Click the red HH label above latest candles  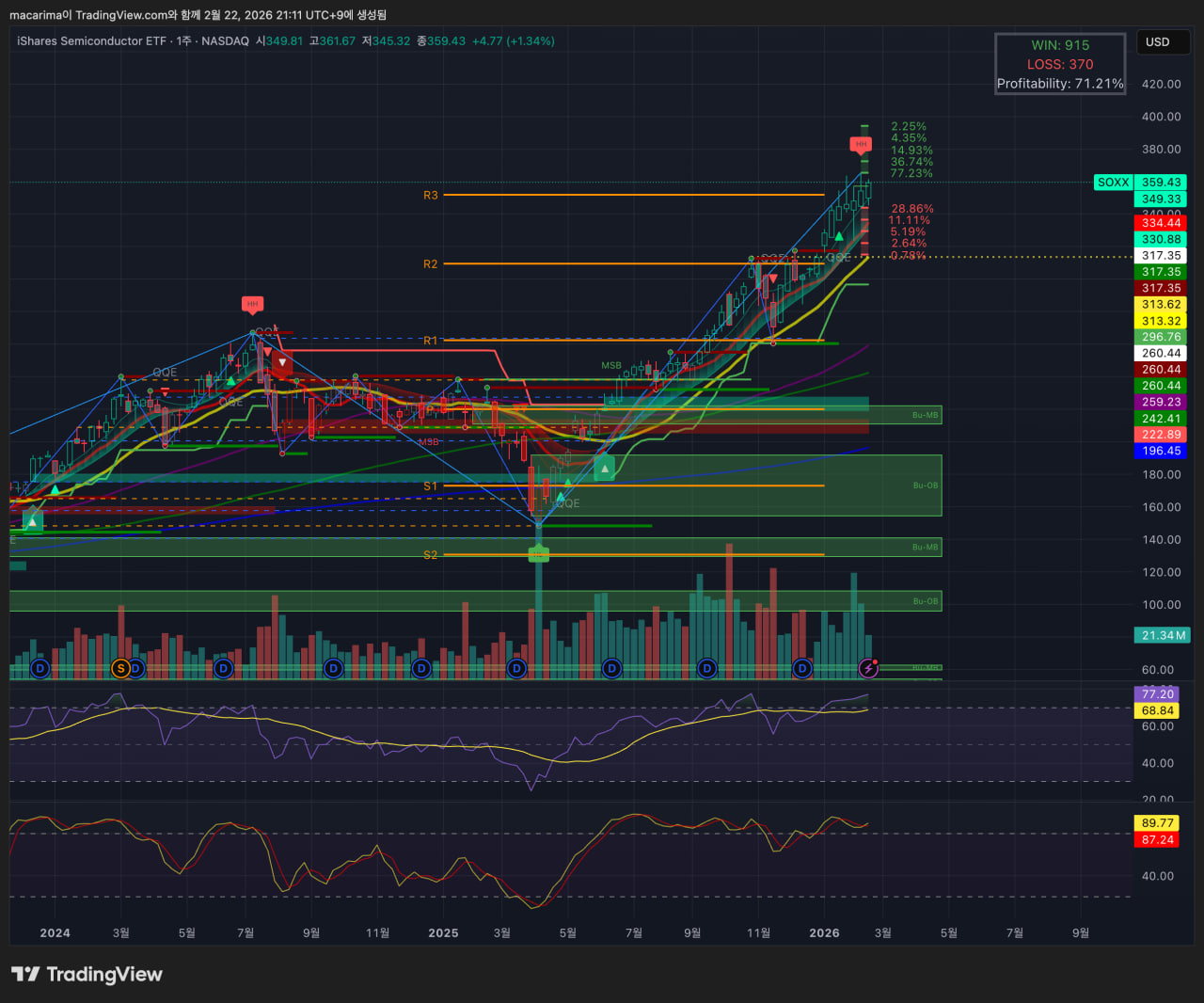click(861, 144)
